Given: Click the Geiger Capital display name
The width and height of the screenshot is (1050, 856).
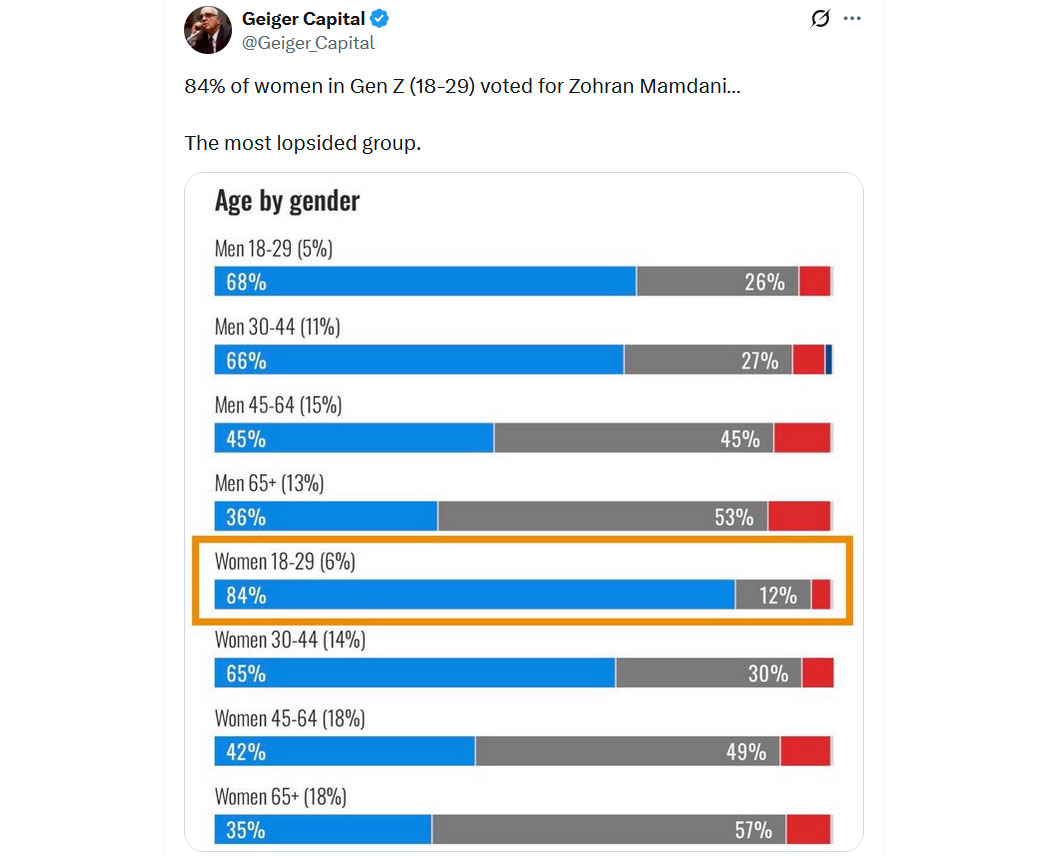Looking at the screenshot, I should click(303, 19).
